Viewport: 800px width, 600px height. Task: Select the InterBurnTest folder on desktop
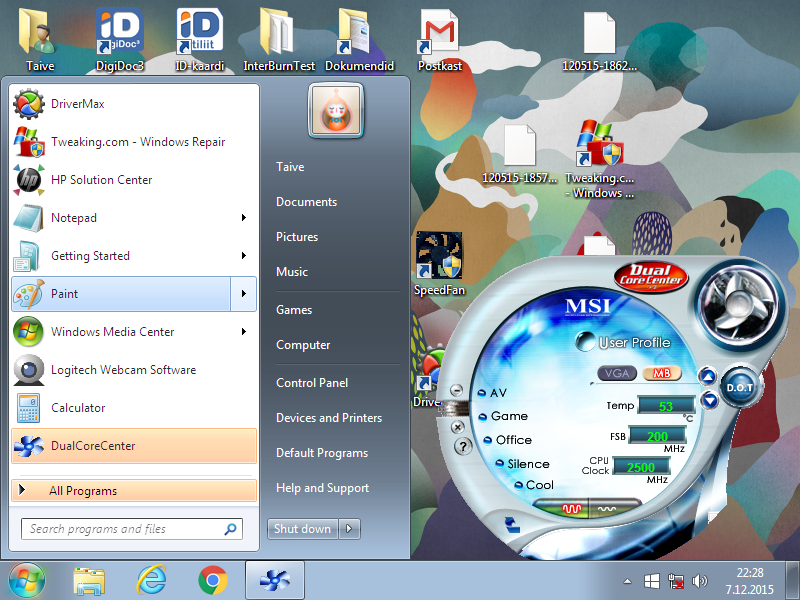pos(279,40)
